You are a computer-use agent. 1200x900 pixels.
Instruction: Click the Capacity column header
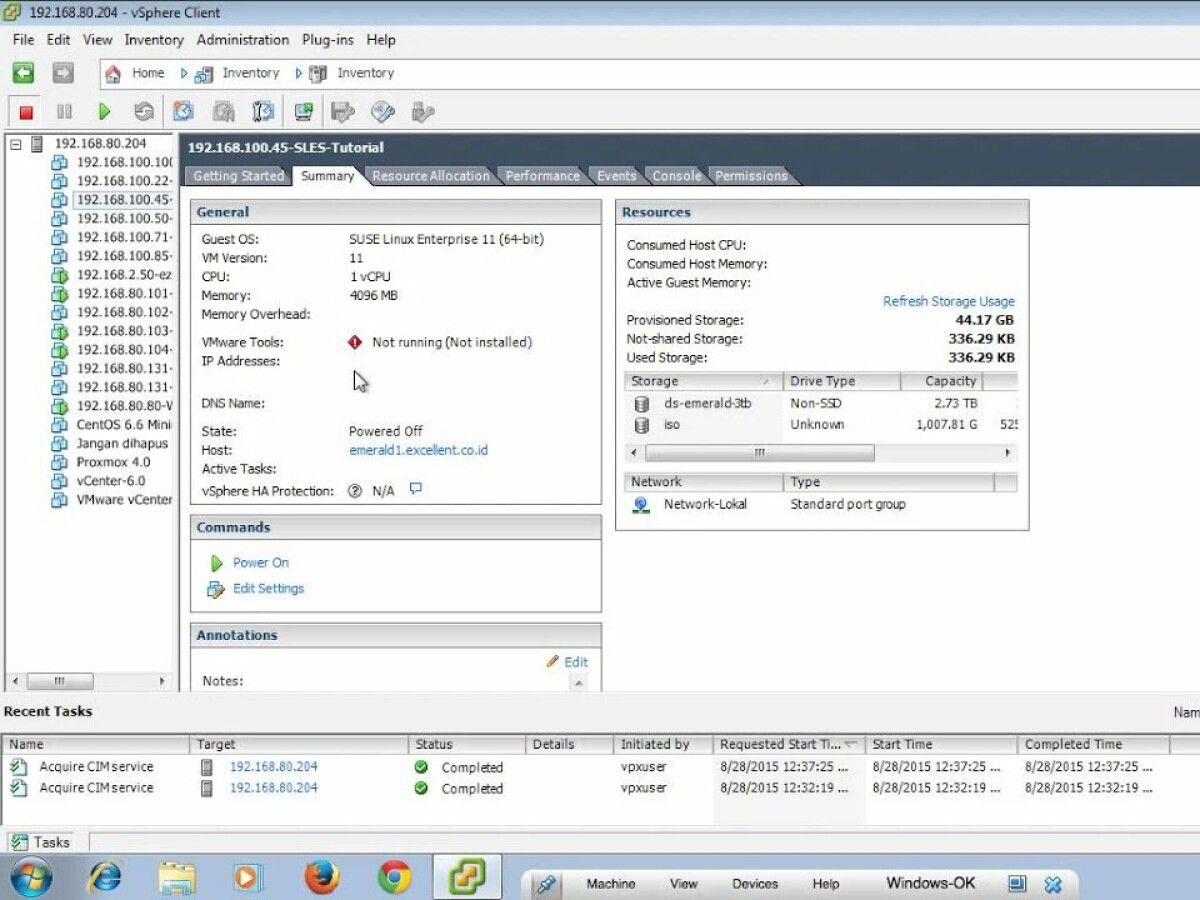point(941,382)
